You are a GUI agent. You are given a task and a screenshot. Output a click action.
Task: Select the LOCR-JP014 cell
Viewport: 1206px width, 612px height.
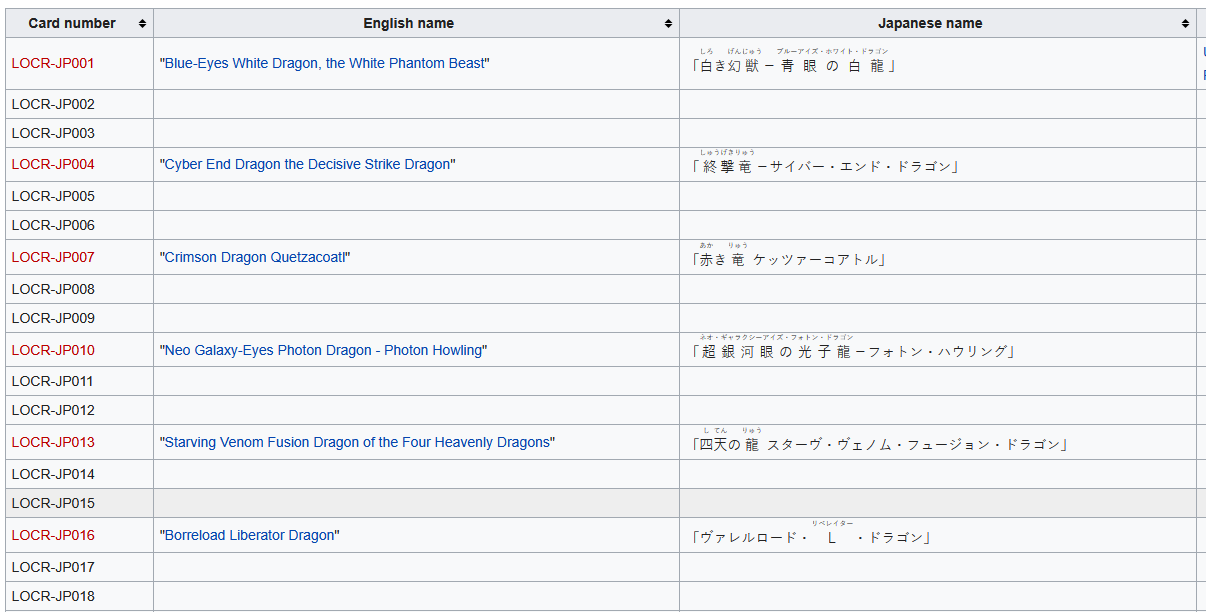(79, 474)
